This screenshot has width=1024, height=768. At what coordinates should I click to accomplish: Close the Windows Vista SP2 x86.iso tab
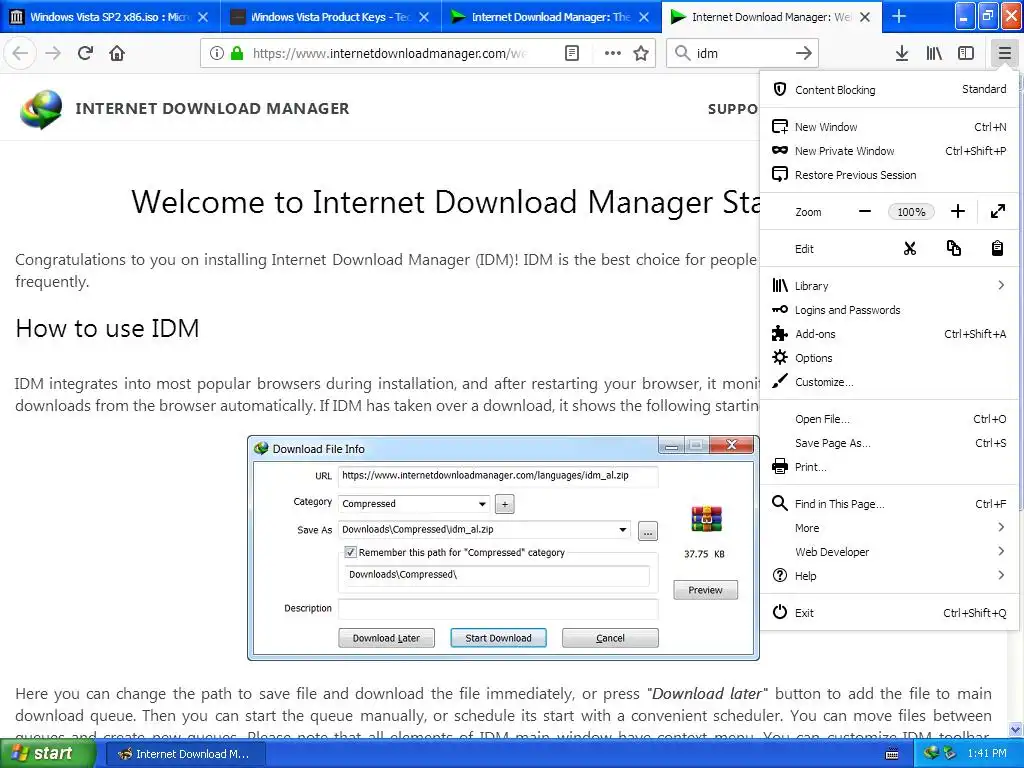203,17
